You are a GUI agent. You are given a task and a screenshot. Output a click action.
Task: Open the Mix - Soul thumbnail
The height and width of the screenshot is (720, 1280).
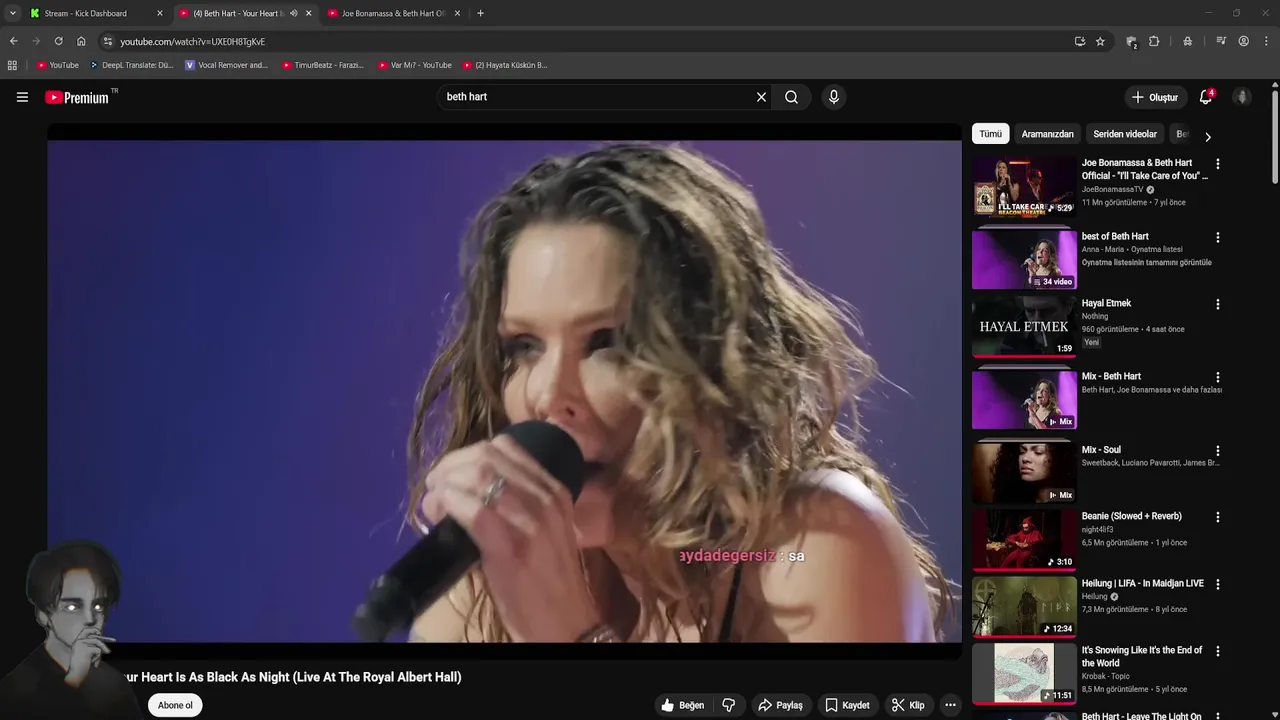(1024, 473)
